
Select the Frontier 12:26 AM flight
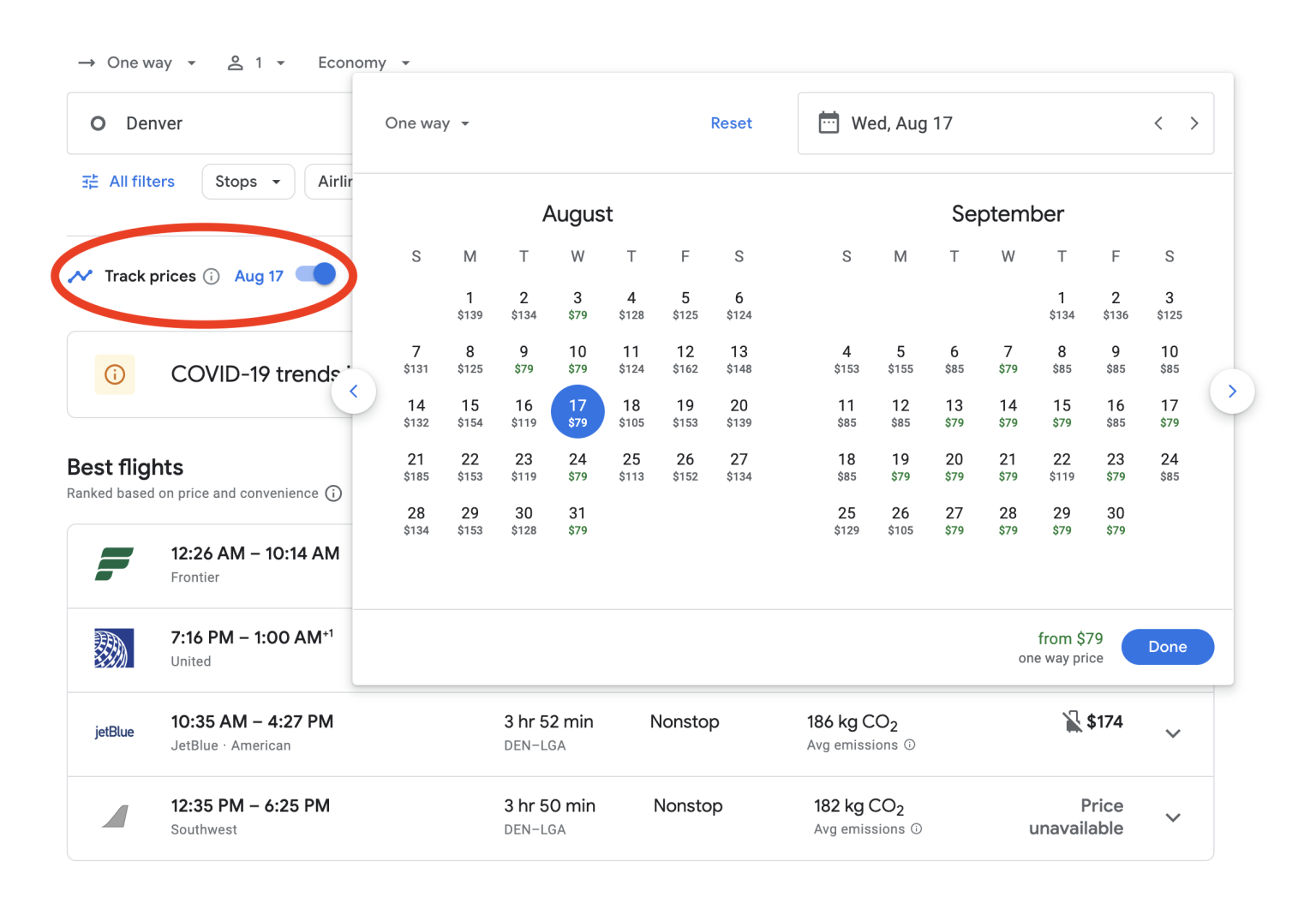pos(210,566)
